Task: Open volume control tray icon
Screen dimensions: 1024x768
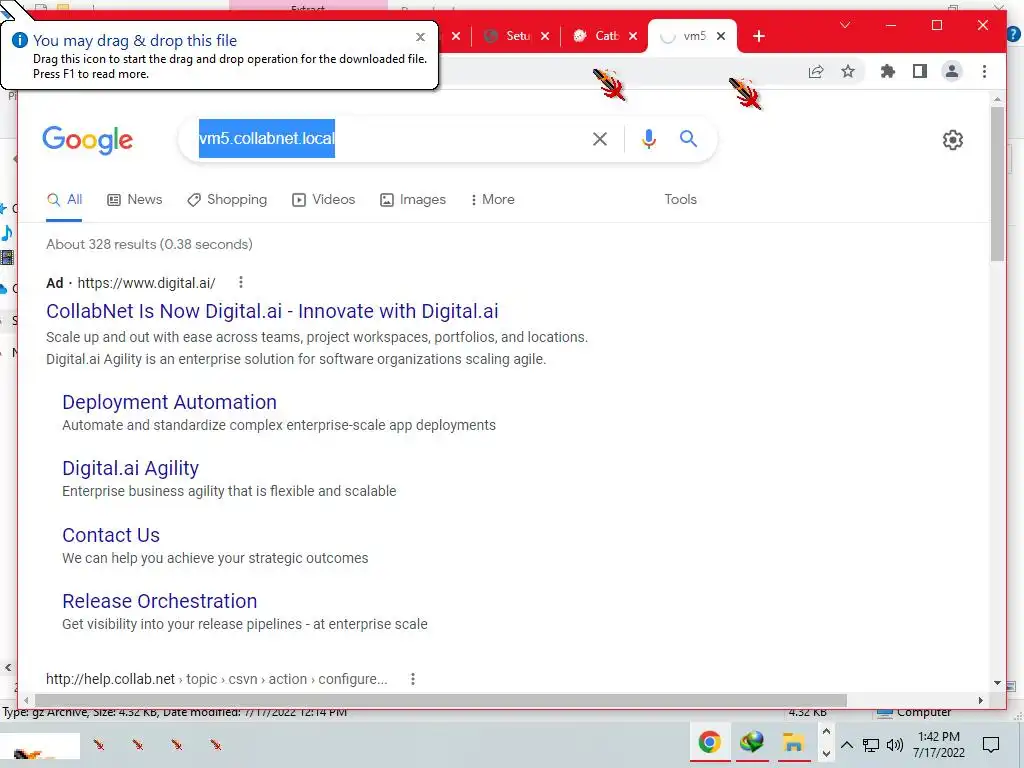Action: [895, 745]
